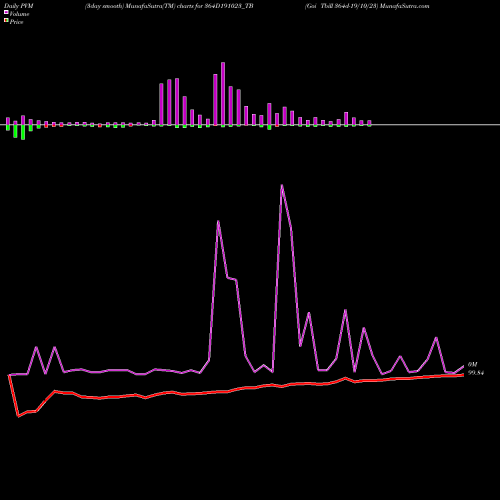Click the highest peak of the magenta line
Screen dimensions: 500x500
282,185
